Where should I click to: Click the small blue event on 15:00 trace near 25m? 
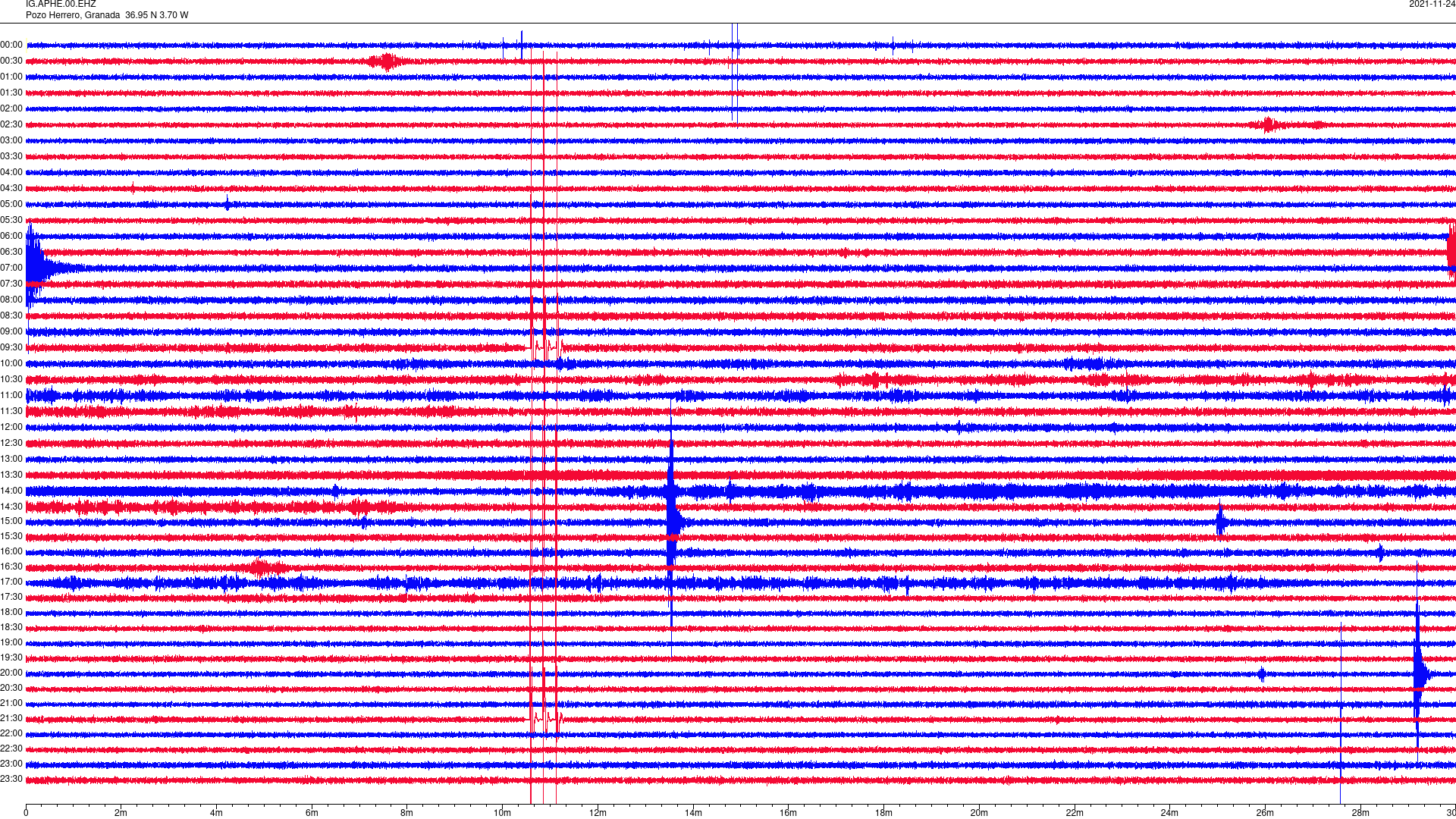pyautogui.click(x=1220, y=522)
